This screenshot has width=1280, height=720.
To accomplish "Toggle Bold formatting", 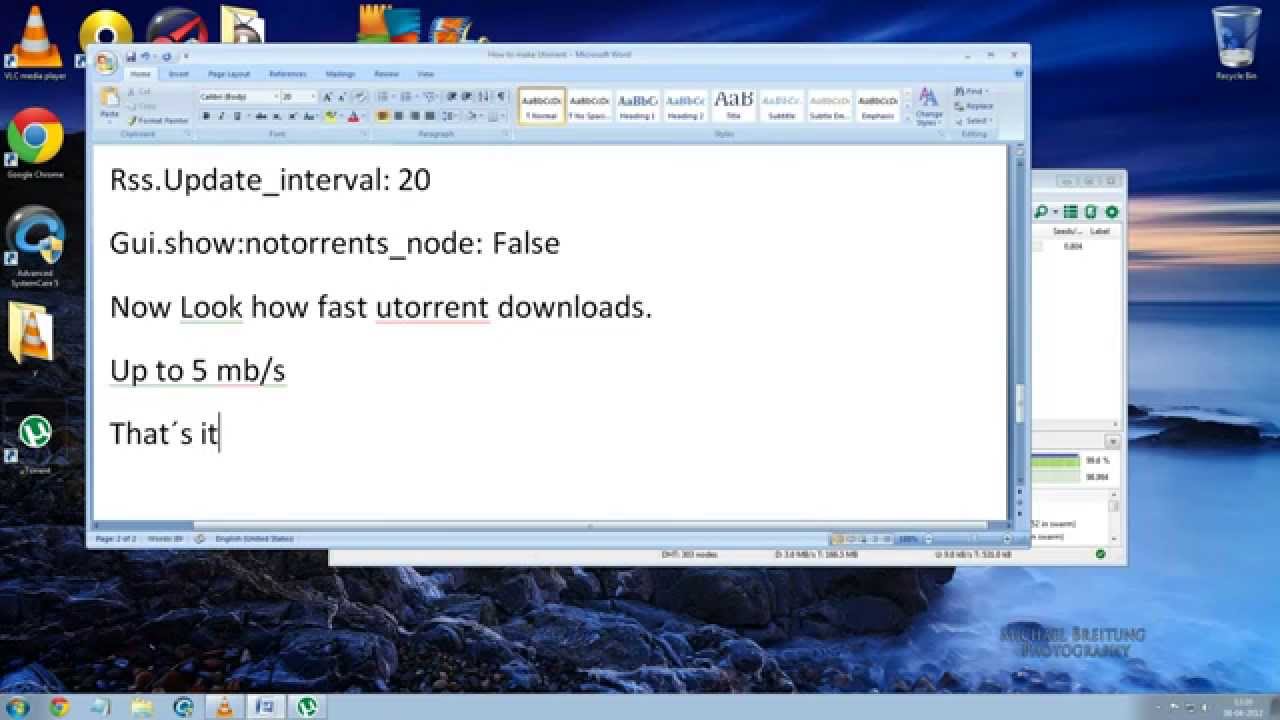I will coord(206,116).
